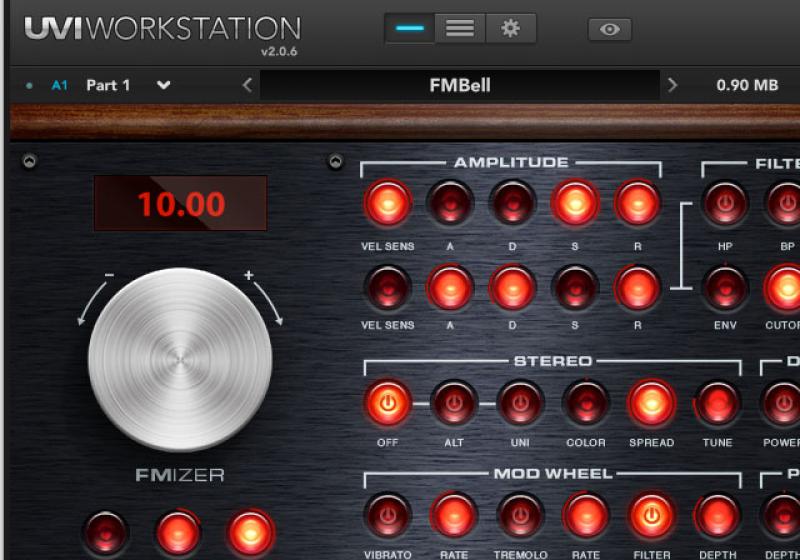
Task: Click the eye preview icon
Action: click(x=609, y=30)
